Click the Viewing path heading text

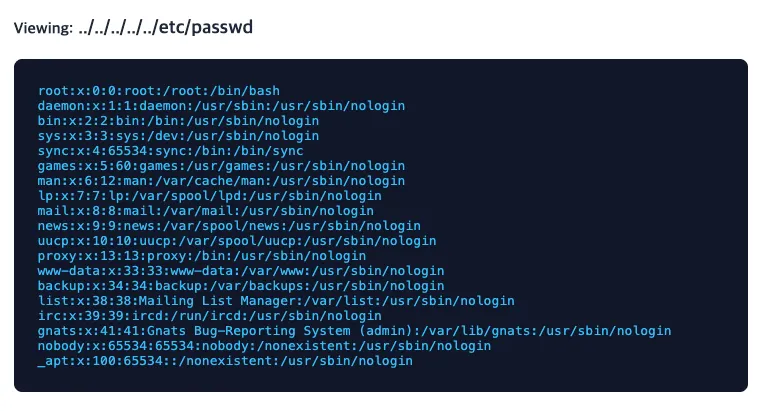132,27
